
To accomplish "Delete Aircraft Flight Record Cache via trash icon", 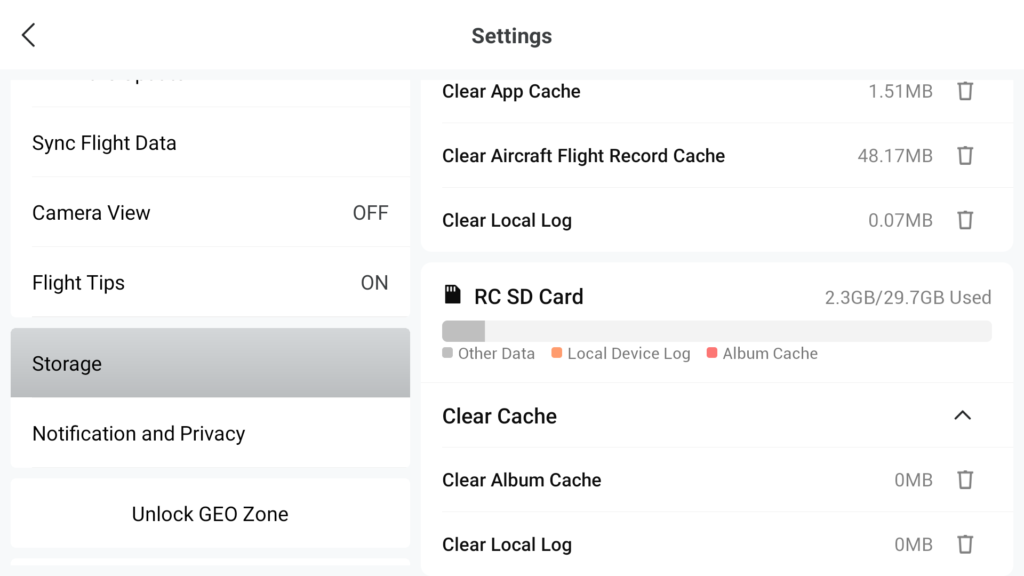I will tap(965, 155).
